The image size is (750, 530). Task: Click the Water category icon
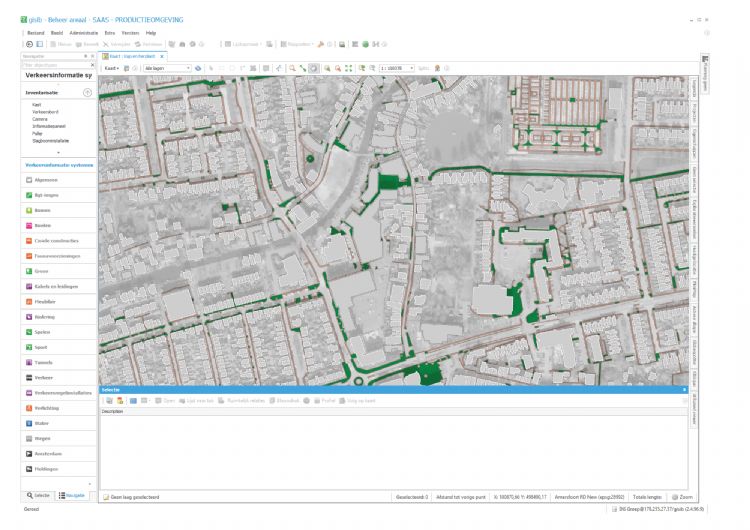click(27, 423)
